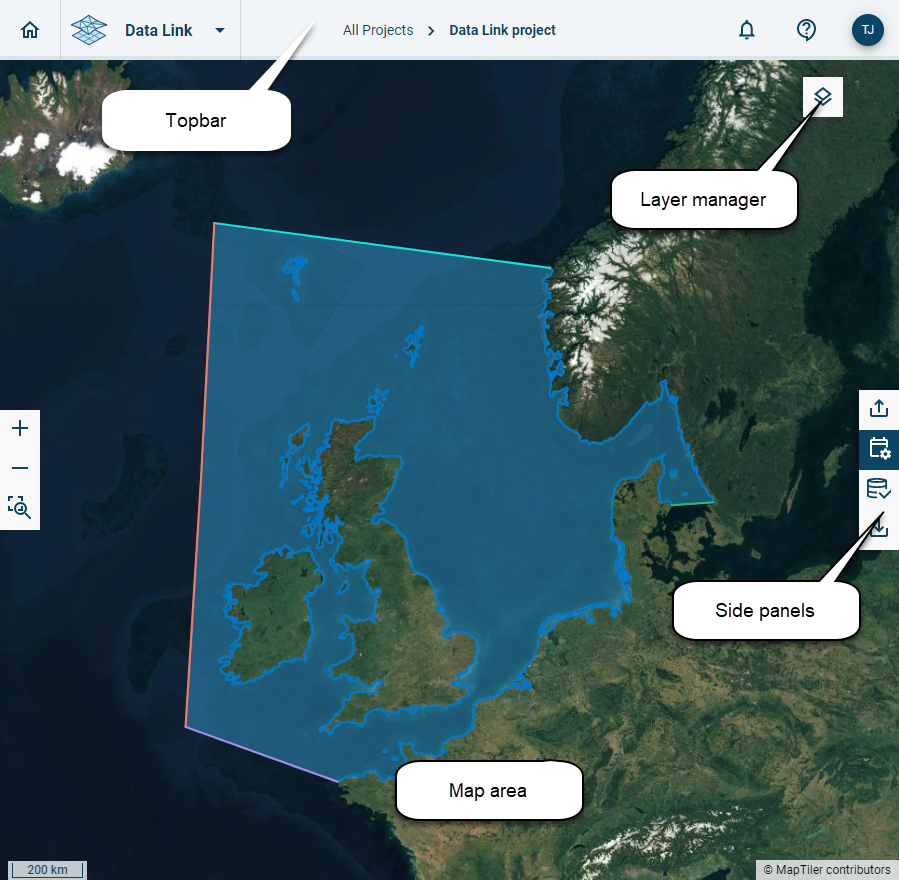Open the calendar settings side panel
The width and height of the screenshot is (899, 880).
pos(878,449)
